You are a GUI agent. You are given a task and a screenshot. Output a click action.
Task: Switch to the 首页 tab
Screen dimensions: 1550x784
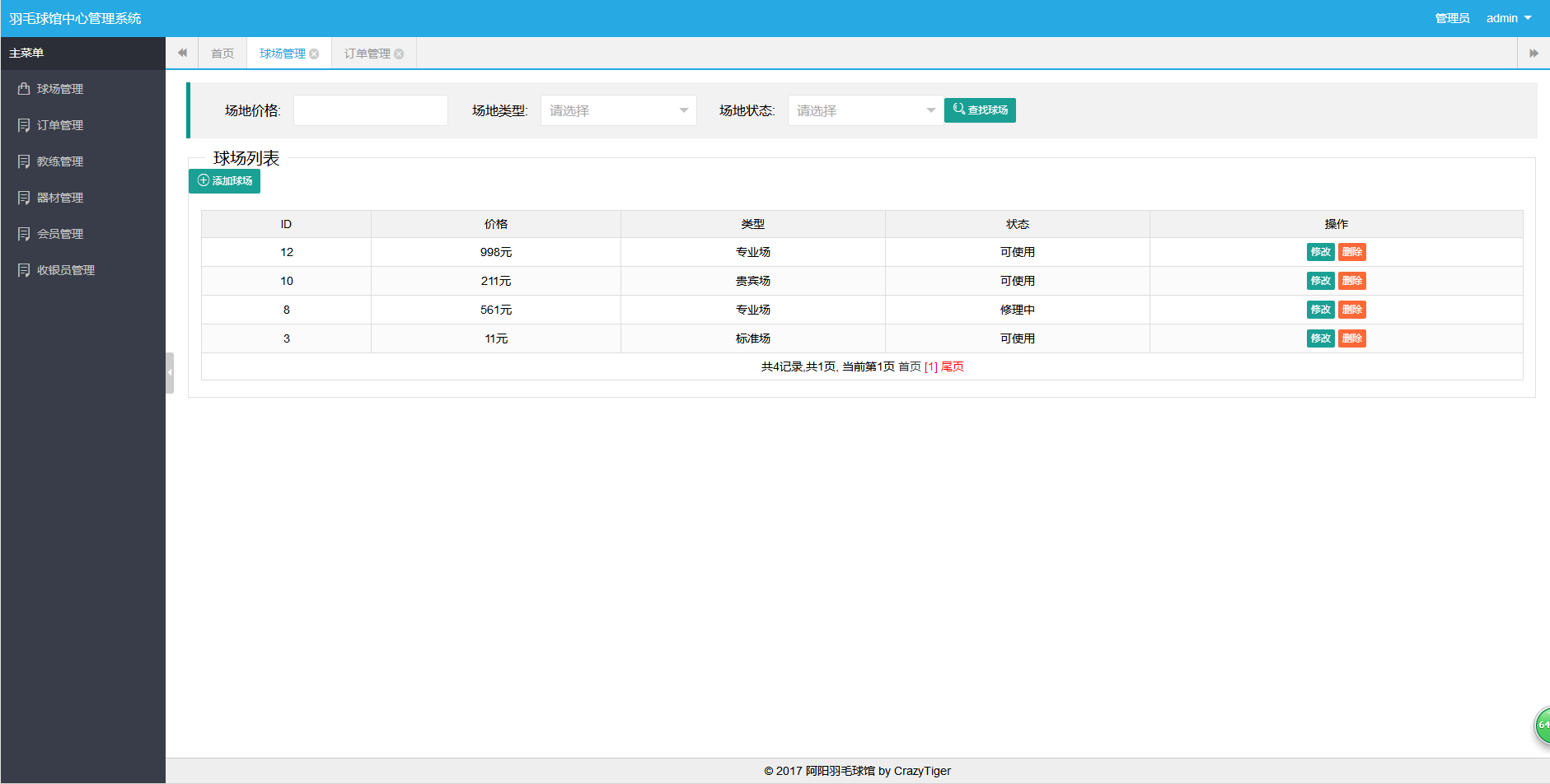pyautogui.click(x=222, y=54)
